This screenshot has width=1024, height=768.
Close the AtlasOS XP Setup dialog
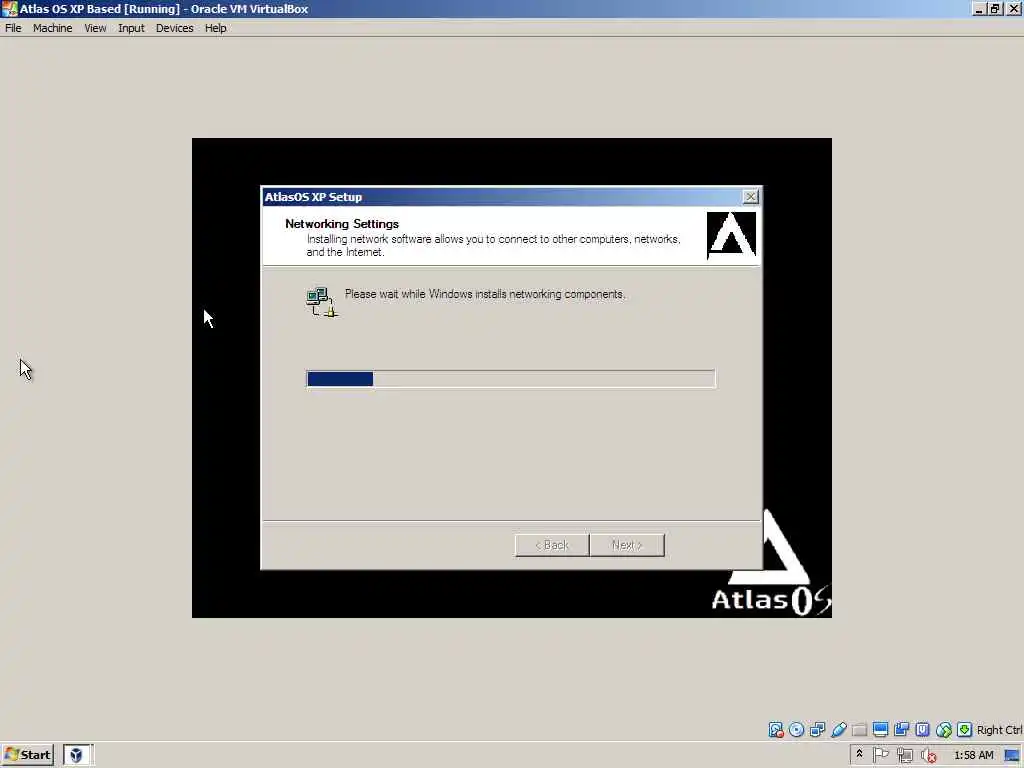(x=750, y=197)
